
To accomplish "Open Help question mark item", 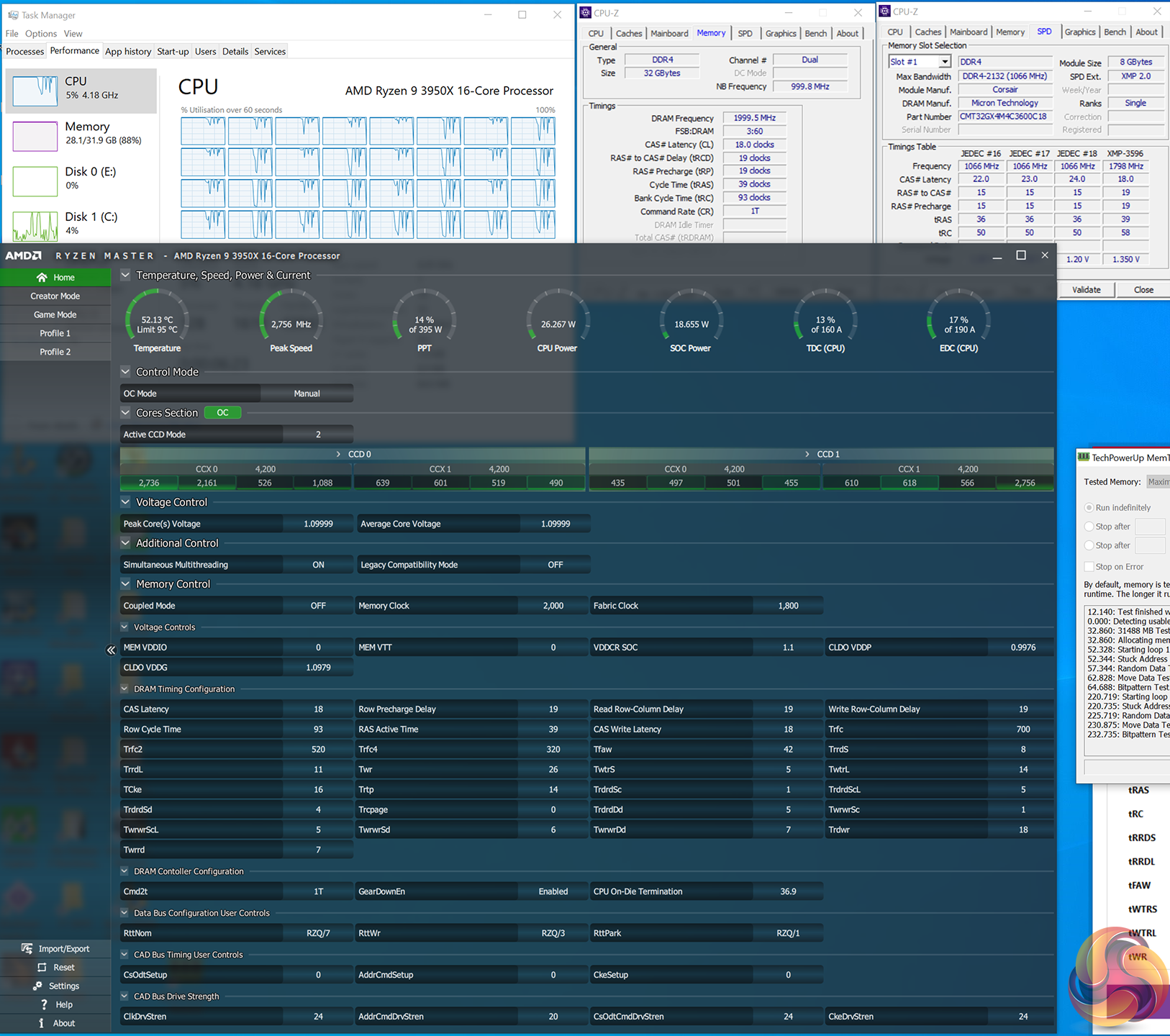I will tap(43, 1004).
